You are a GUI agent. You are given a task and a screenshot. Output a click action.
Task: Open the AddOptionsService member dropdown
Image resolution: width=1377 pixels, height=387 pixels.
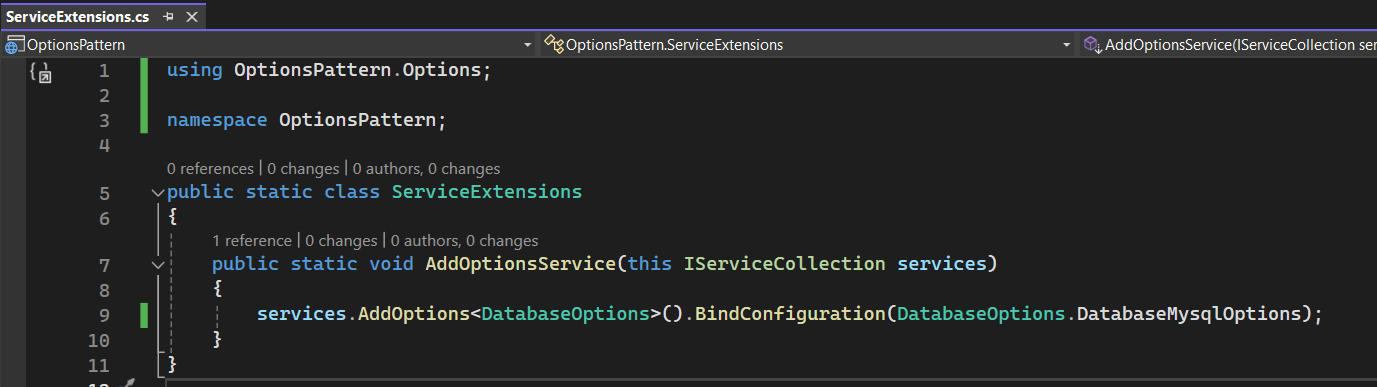click(x=1228, y=45)
